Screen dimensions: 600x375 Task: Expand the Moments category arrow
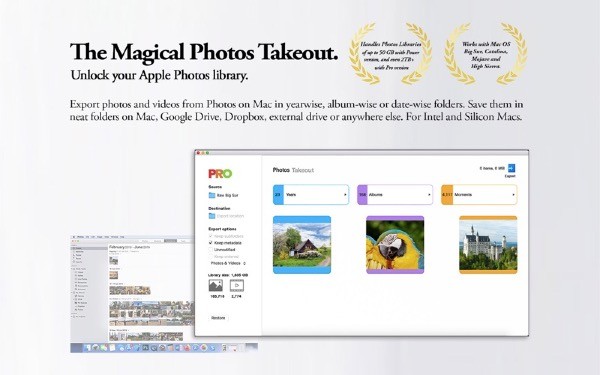513,195
